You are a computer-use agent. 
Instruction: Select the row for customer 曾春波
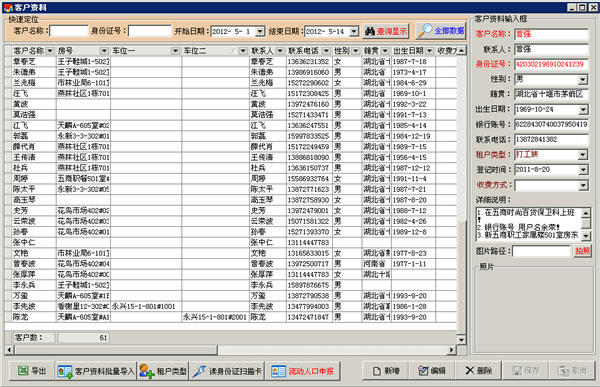click(231, 264)
